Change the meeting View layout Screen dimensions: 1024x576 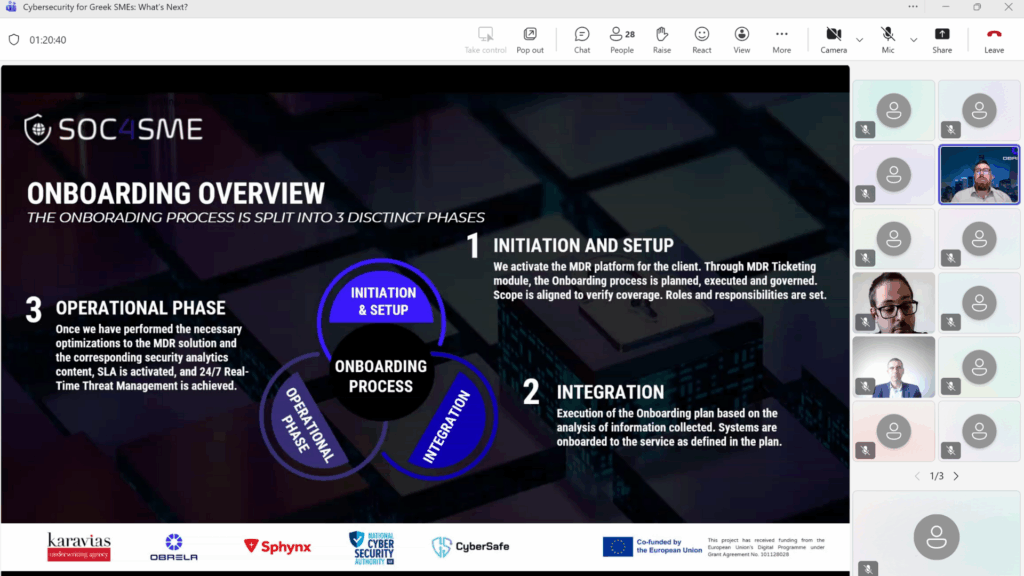pyautogui.click(x=742, y=39)
